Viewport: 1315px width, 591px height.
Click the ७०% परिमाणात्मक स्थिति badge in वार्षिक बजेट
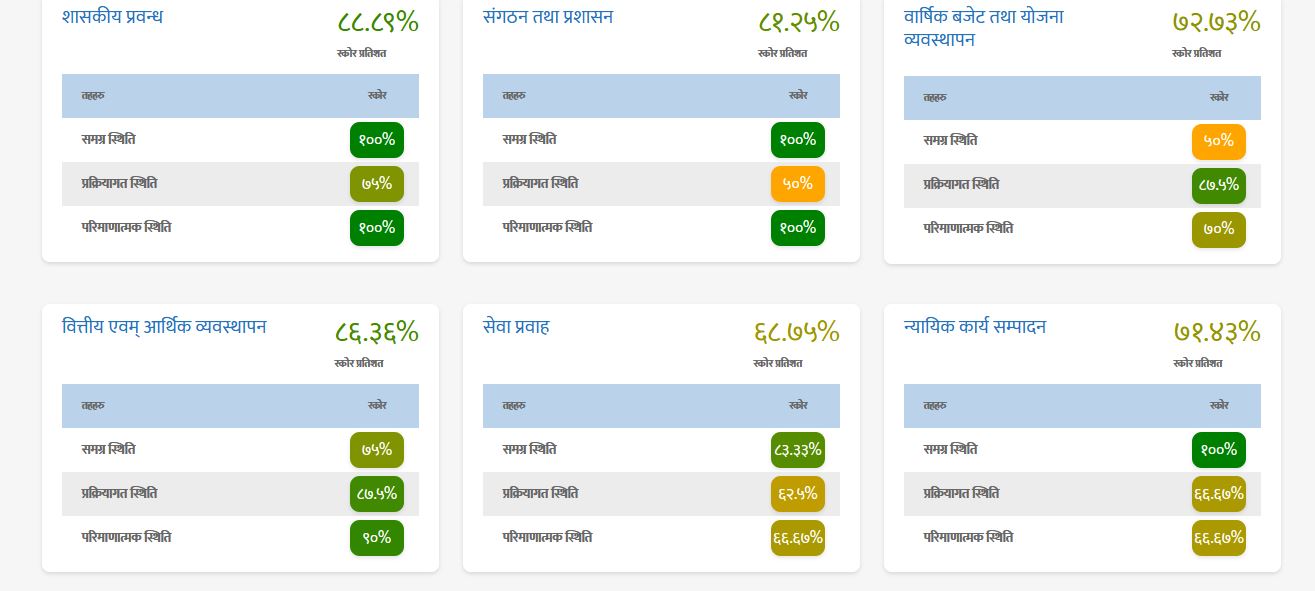[1218, 230]
